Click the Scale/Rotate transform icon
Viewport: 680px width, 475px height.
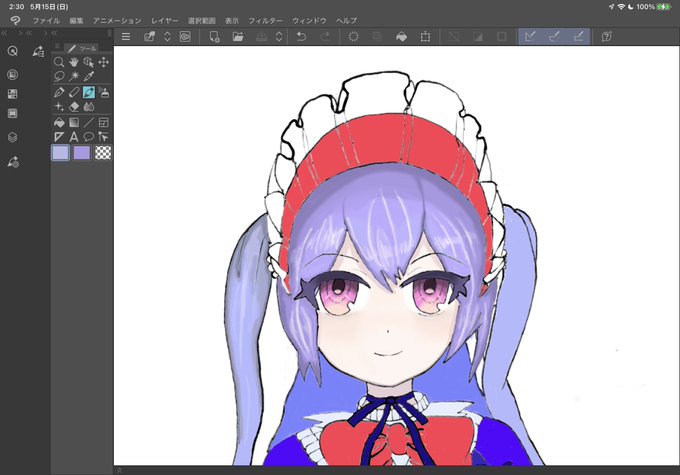[x=425, y=36]
